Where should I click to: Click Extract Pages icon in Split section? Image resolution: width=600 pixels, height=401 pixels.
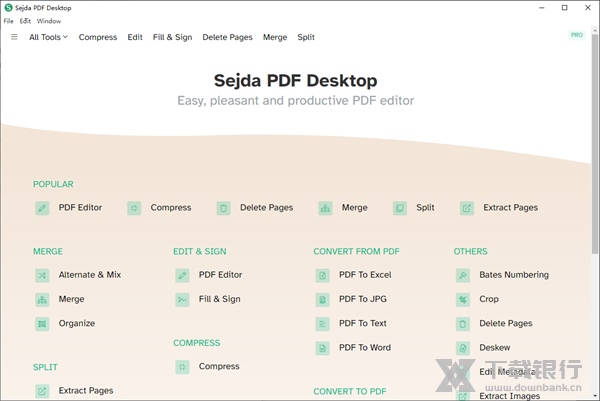42,391
